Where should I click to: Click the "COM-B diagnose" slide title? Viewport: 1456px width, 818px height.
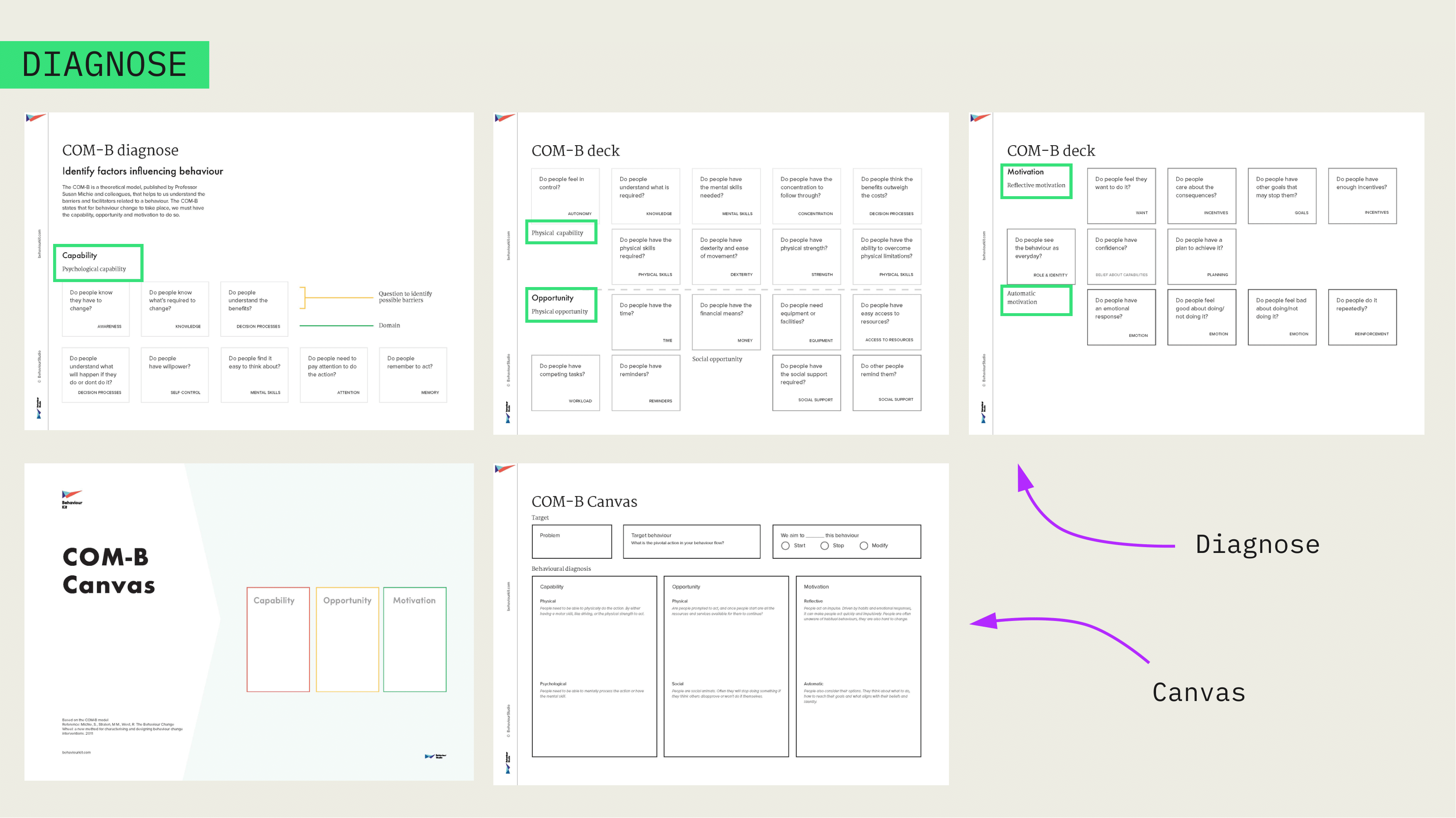coord(120,150)
